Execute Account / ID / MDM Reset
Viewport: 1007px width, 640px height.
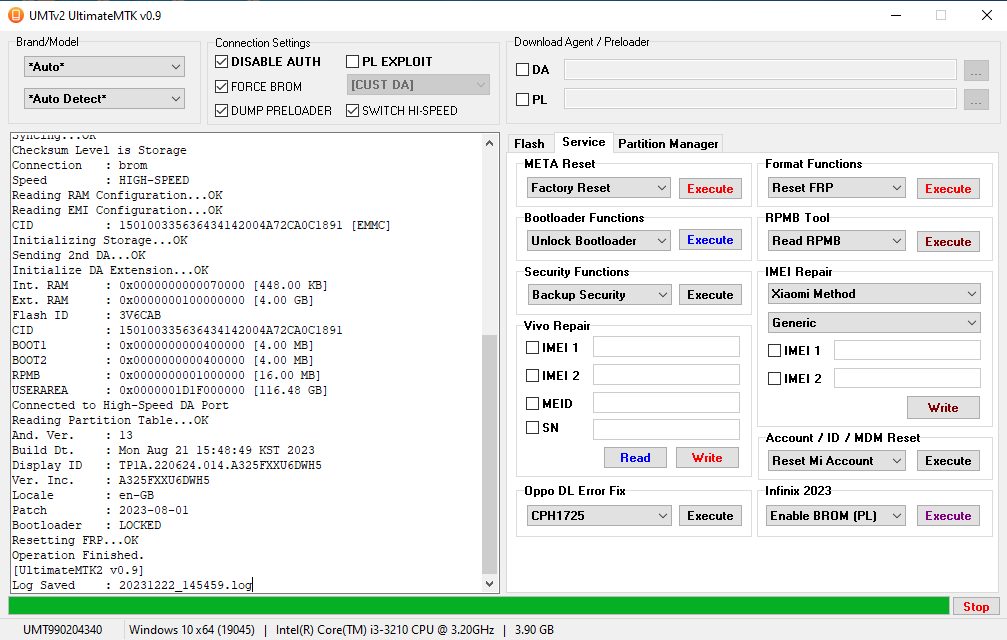[948, 461]
